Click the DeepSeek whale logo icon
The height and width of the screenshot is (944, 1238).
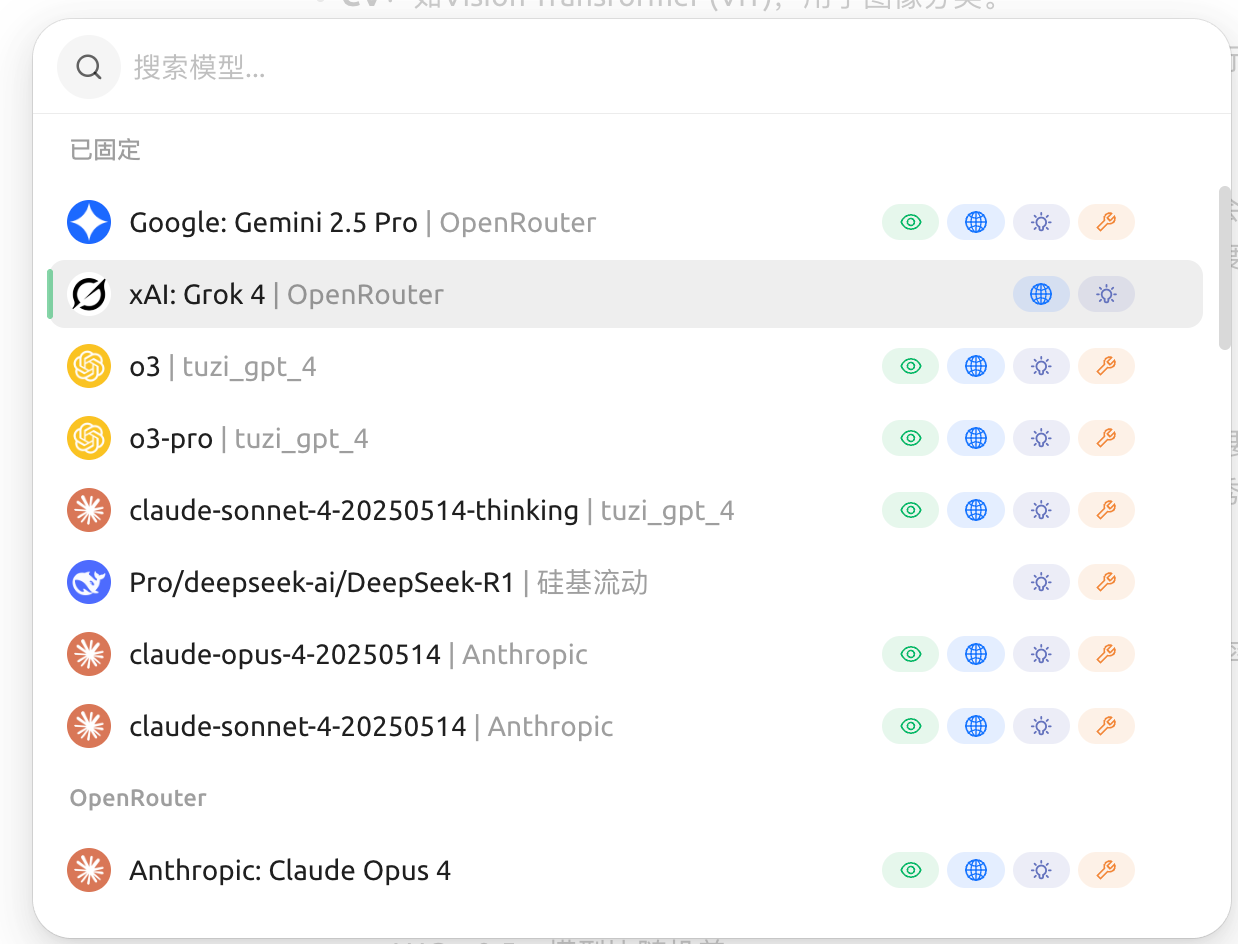point(89,582)
